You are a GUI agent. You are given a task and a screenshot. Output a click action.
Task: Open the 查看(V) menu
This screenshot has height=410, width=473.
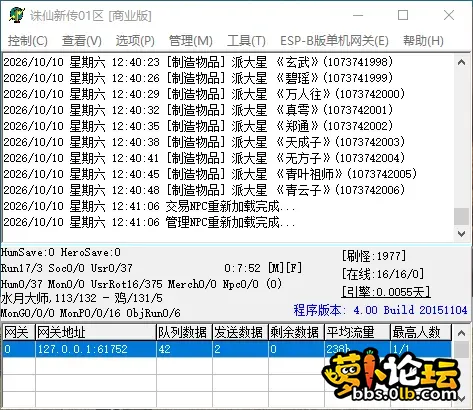pos(82,41)
